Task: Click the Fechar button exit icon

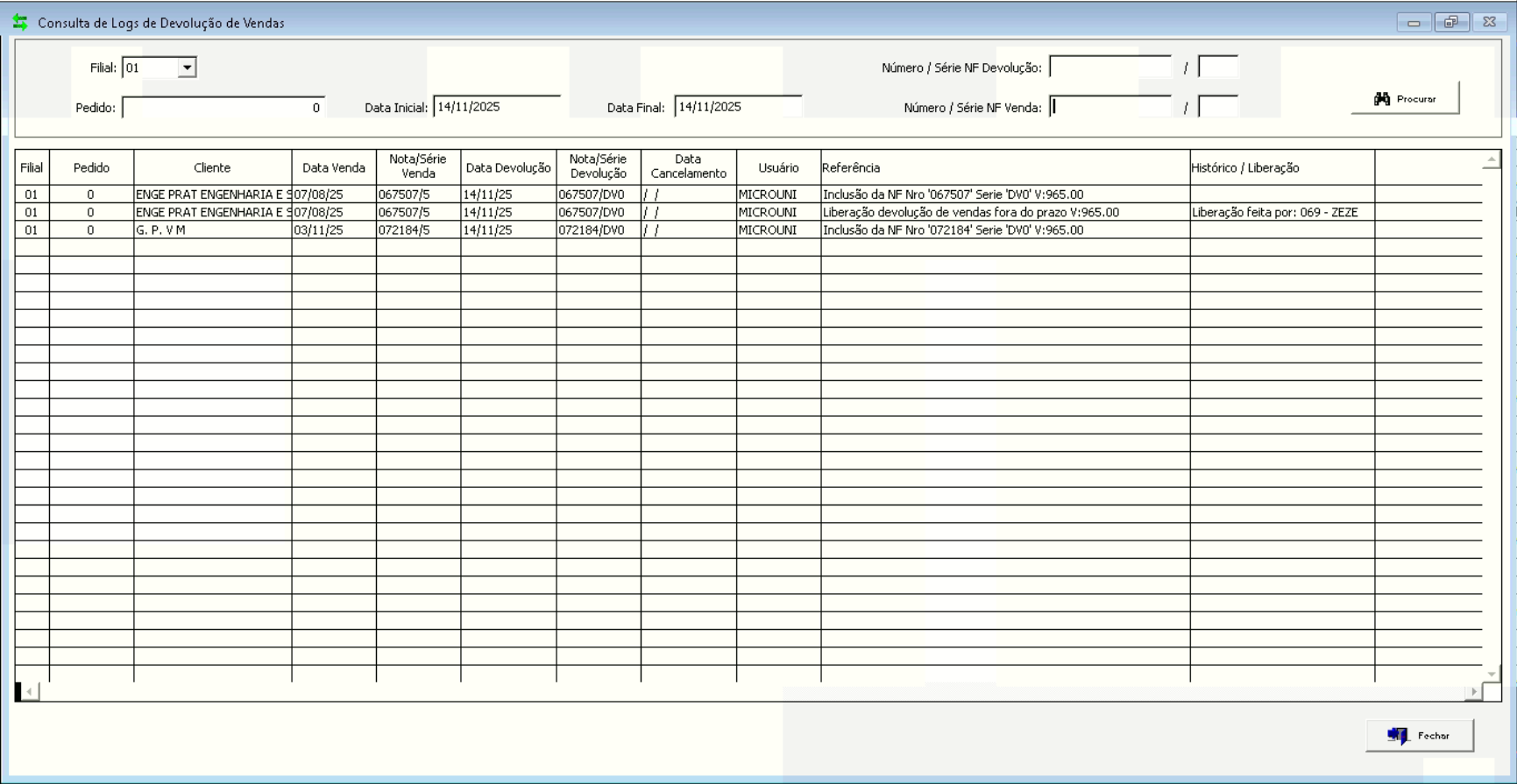Action: coord(1397,736)
